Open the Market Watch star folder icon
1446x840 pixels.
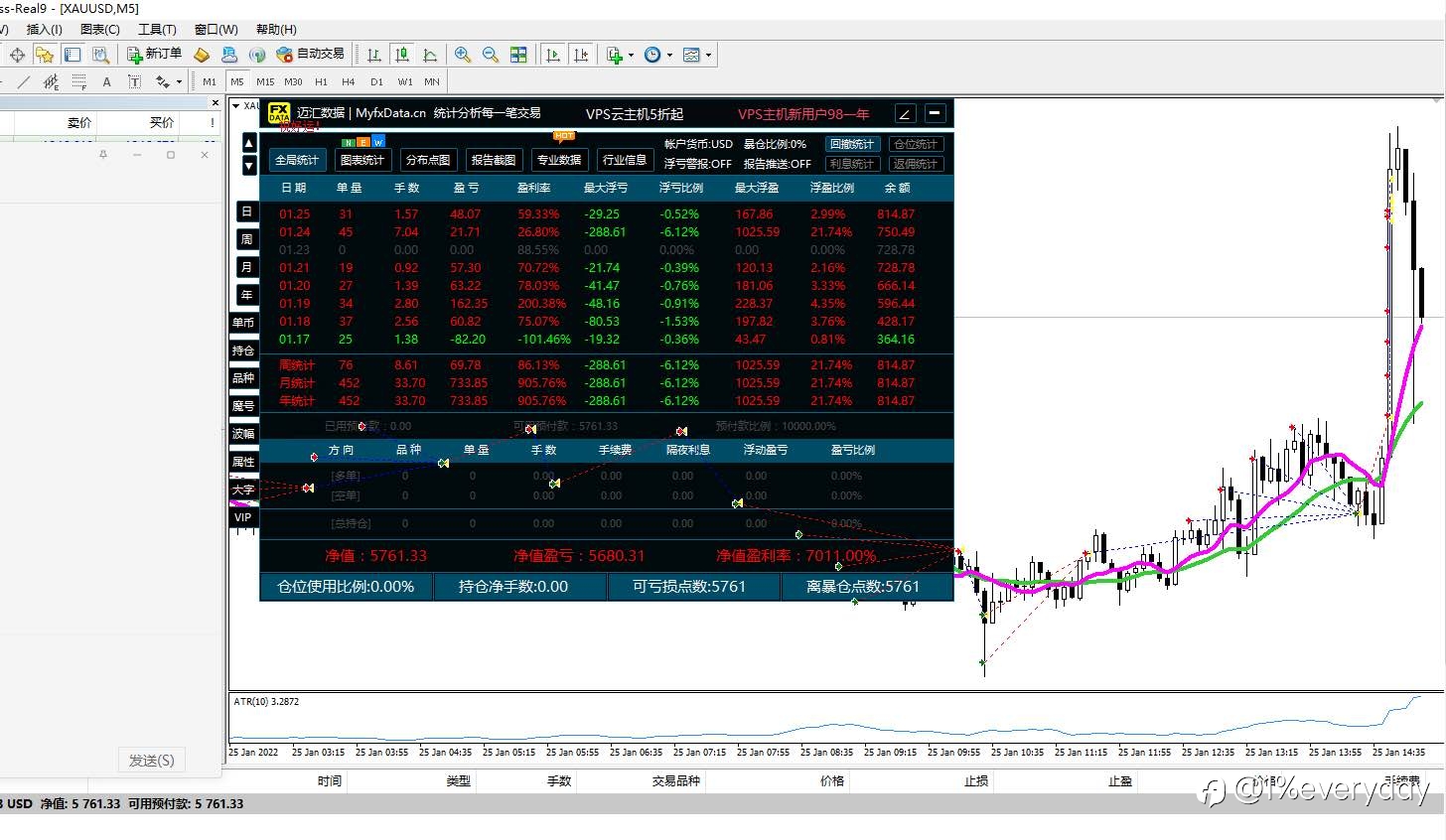pos(45,55)
